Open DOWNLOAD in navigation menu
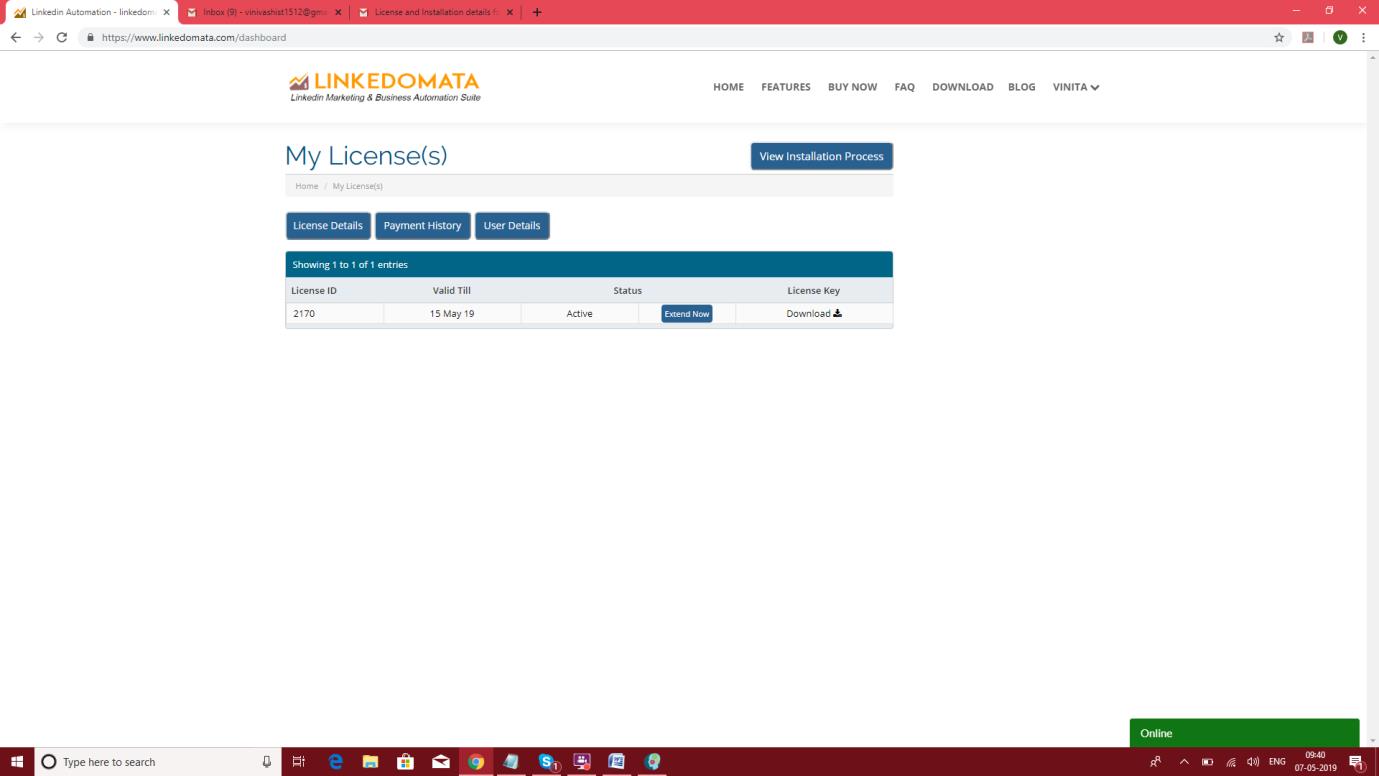Image resolution: width=1379 pixels, height=776 pixels. pyautogui.click(x=963, y=87)
